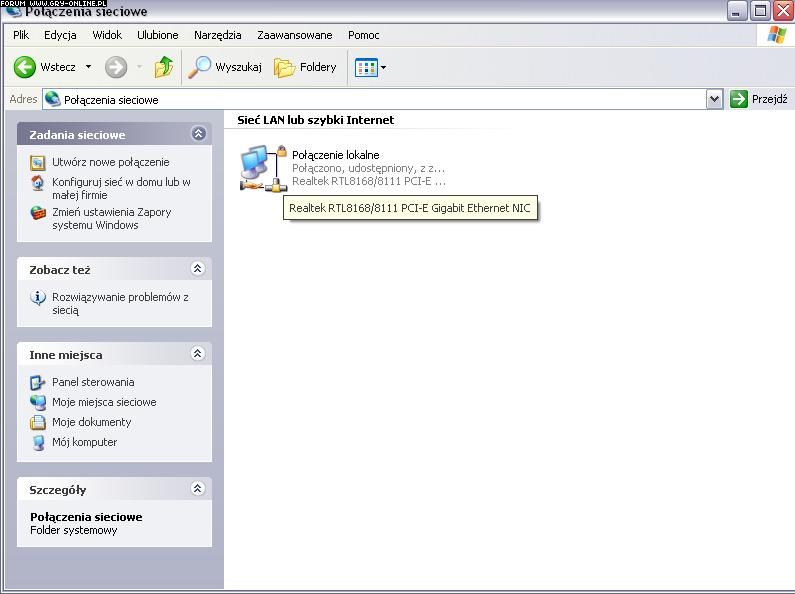
Task: Click the Adres address field
Action: (380, 99)
